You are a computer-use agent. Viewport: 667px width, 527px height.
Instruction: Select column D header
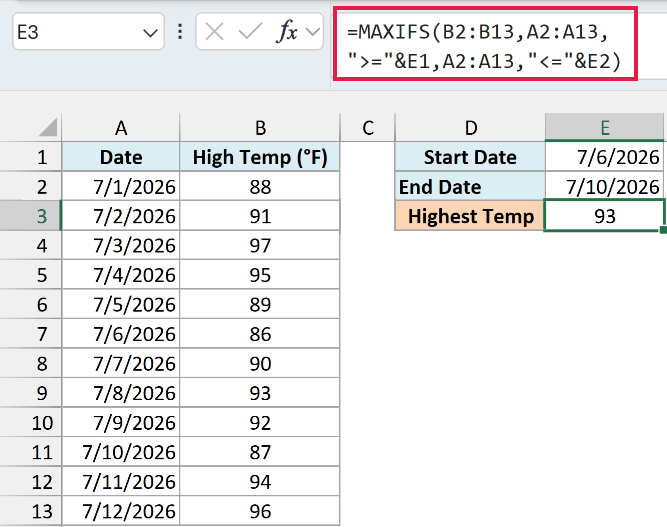click(470, 128)
